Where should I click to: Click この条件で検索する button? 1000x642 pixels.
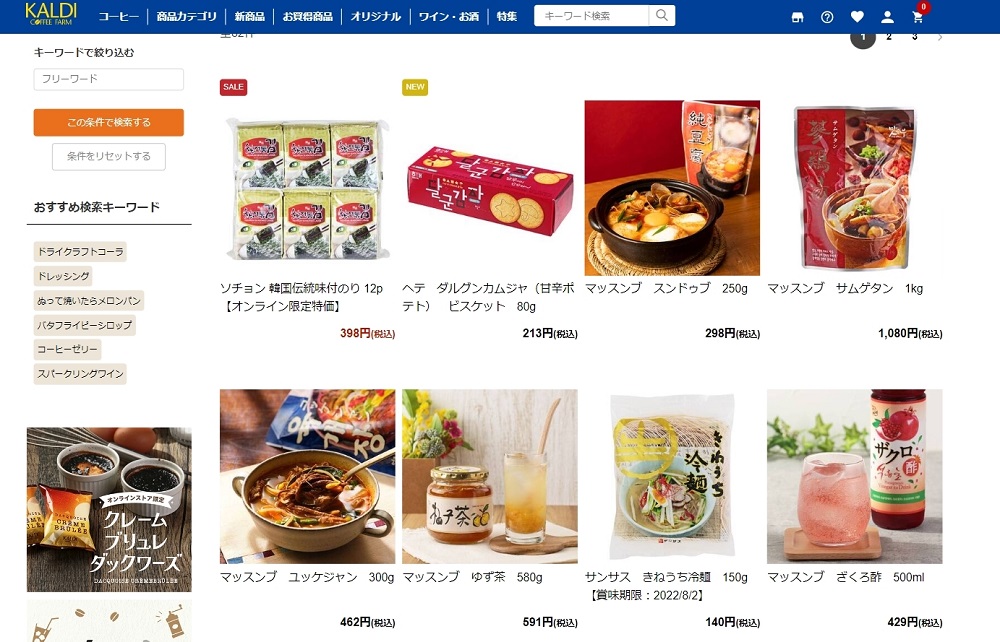point(108,122)
